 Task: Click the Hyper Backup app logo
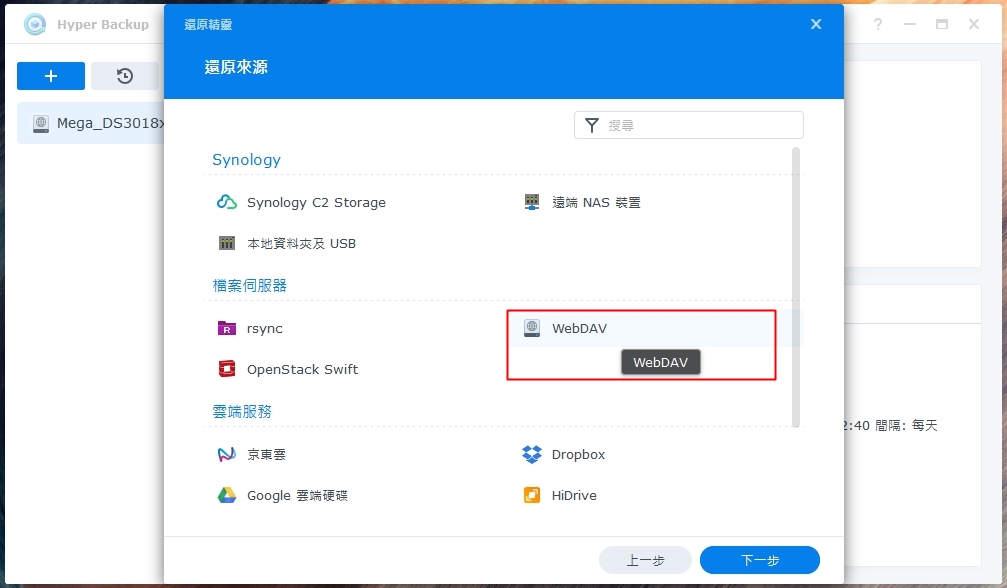pyautogui.click(x=35, y=24)
